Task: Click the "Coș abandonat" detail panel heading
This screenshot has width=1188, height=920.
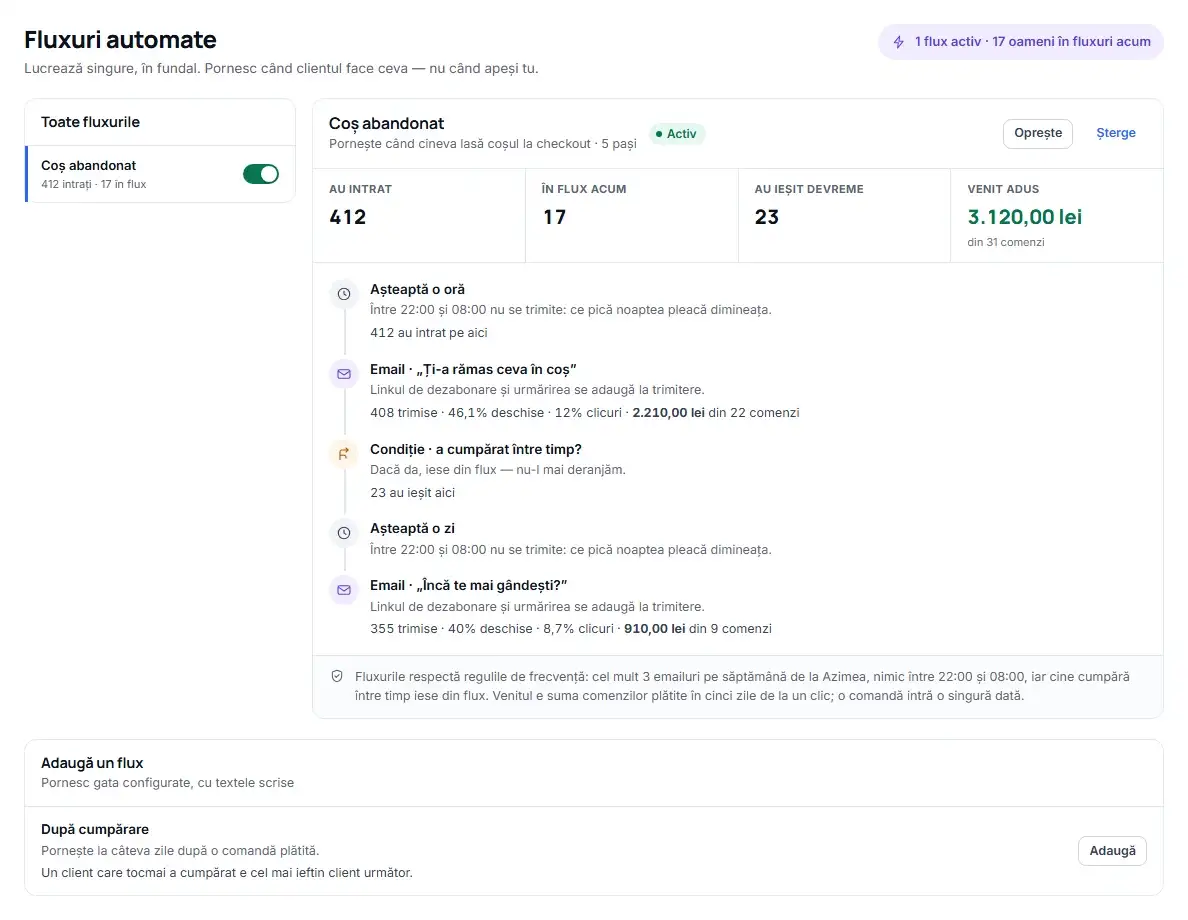Action: click(386, 124)
